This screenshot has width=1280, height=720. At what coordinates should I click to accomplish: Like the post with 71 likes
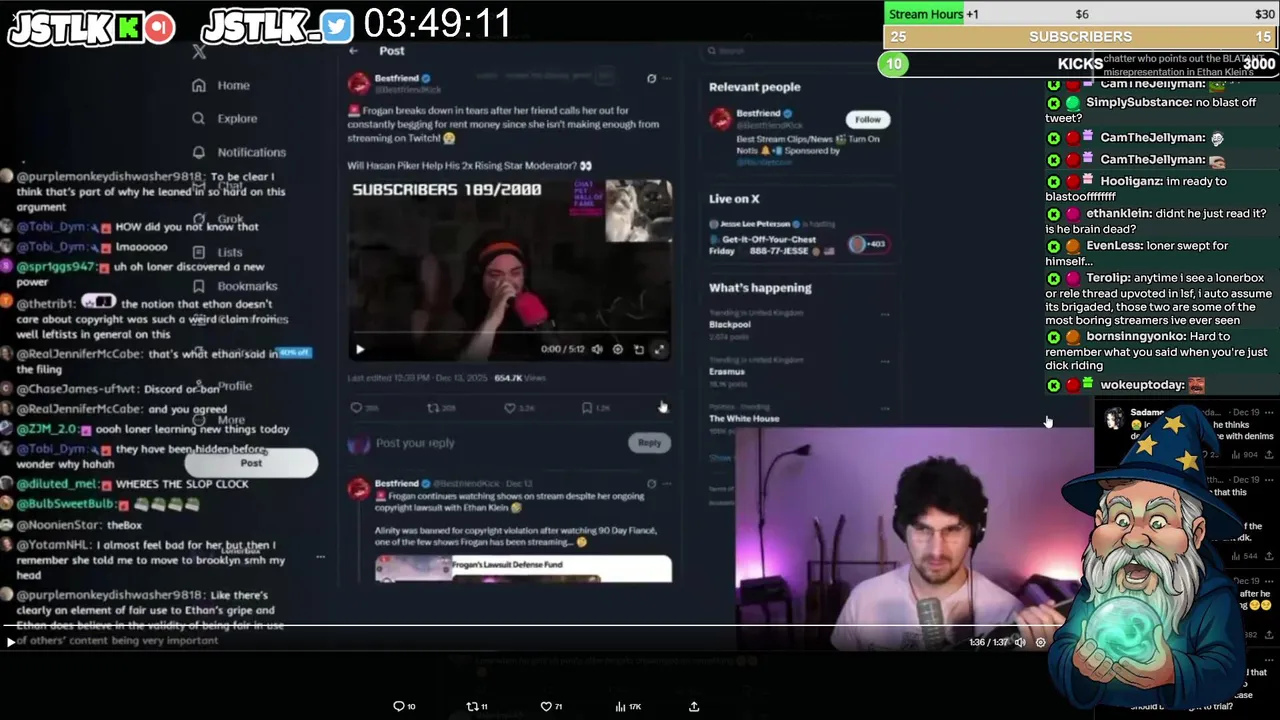pos(546,706)
